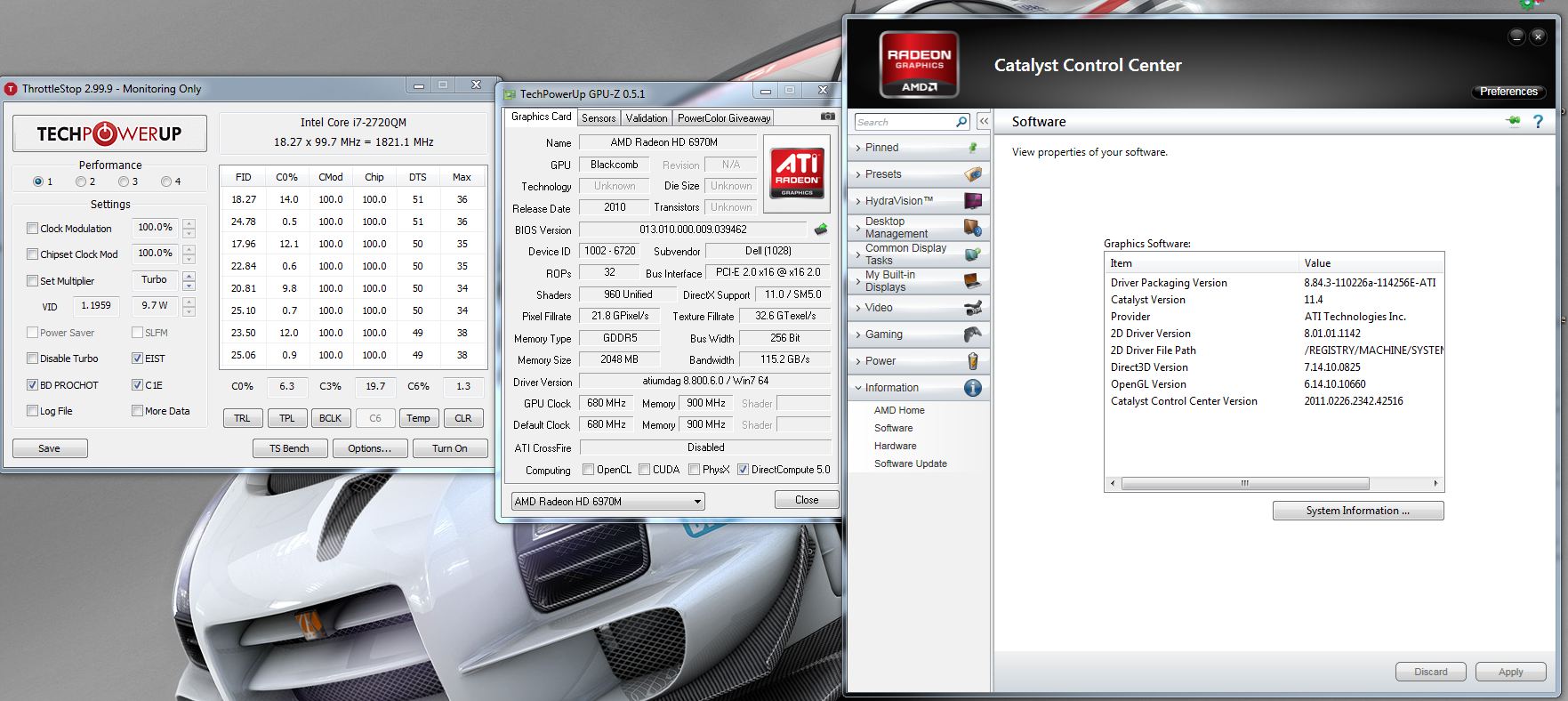Image resolution: width=1568 pixels, height=701 pixels.
Task: Collapse the Information section
Action: (x=858, y=388)
